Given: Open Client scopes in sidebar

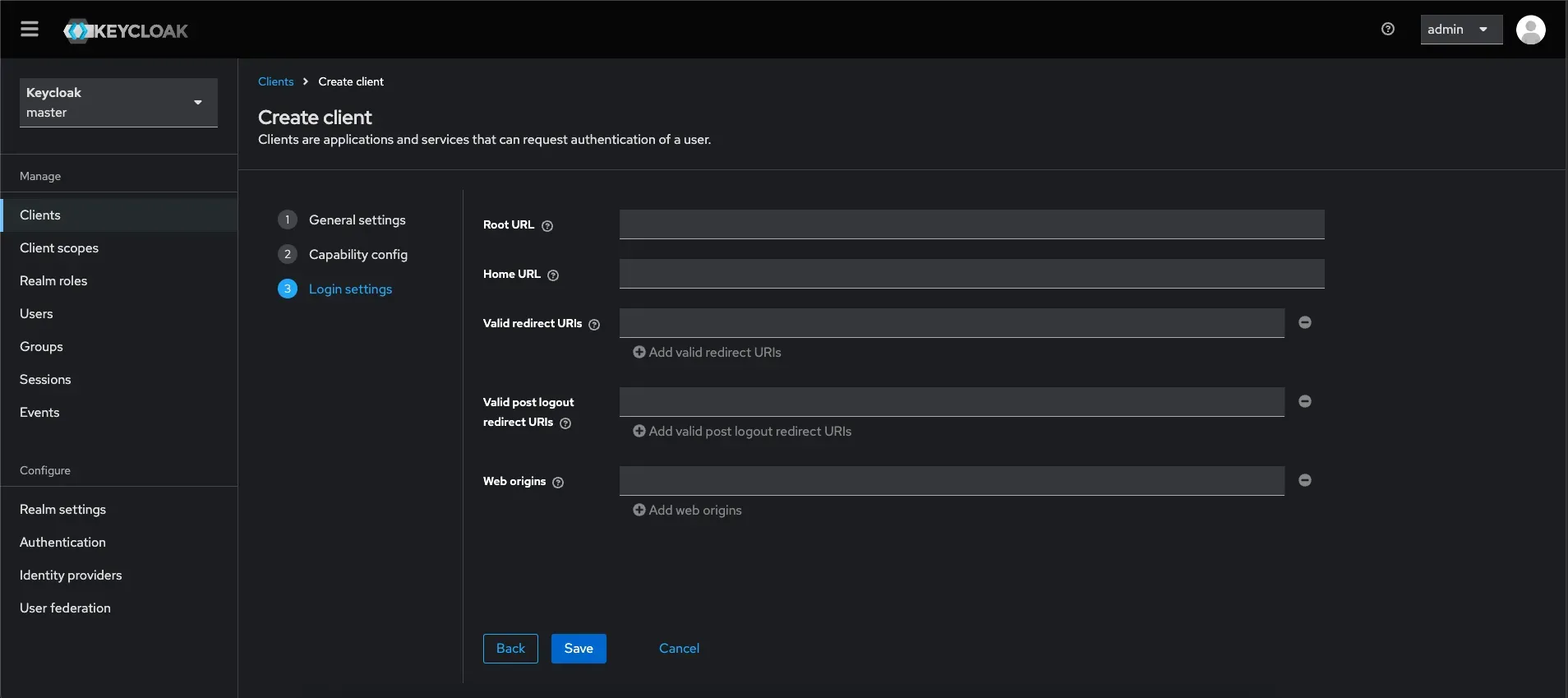Looking at the screenshot, I should click(59, 247).
